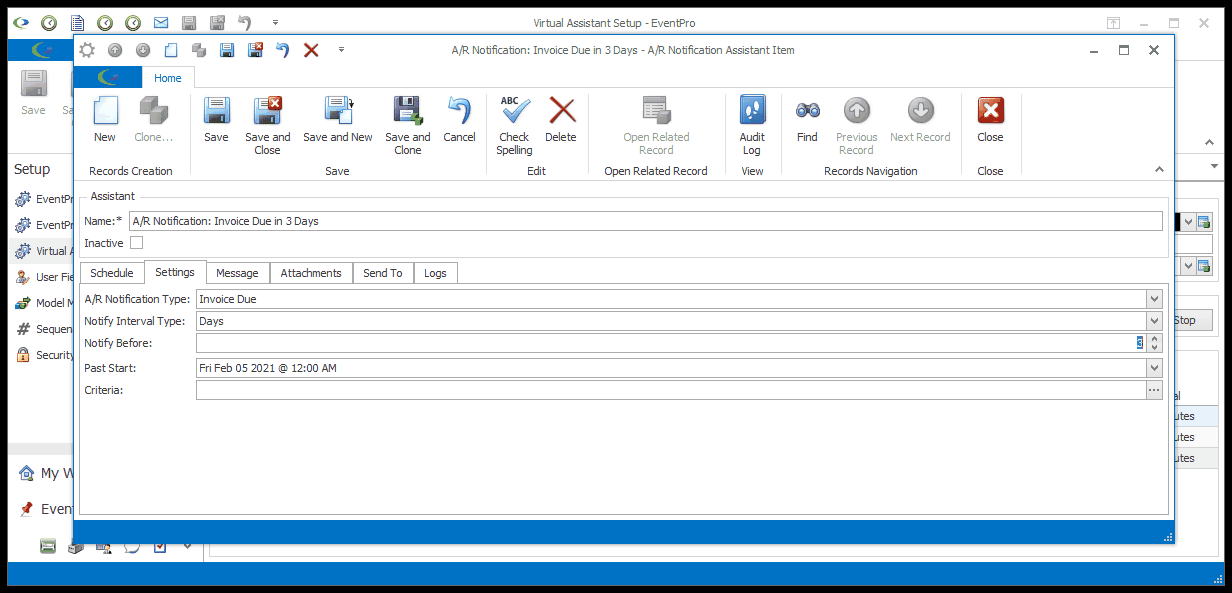
Task: Click the document icon in Virtual Assistant Setup toolbar
Action: coord(77,22)
